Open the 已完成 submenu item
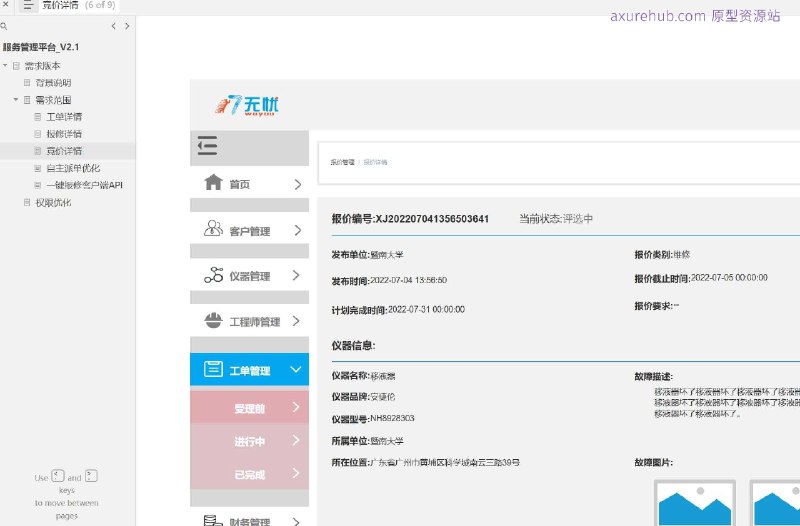The image size is (800, 526). point(249,474)
